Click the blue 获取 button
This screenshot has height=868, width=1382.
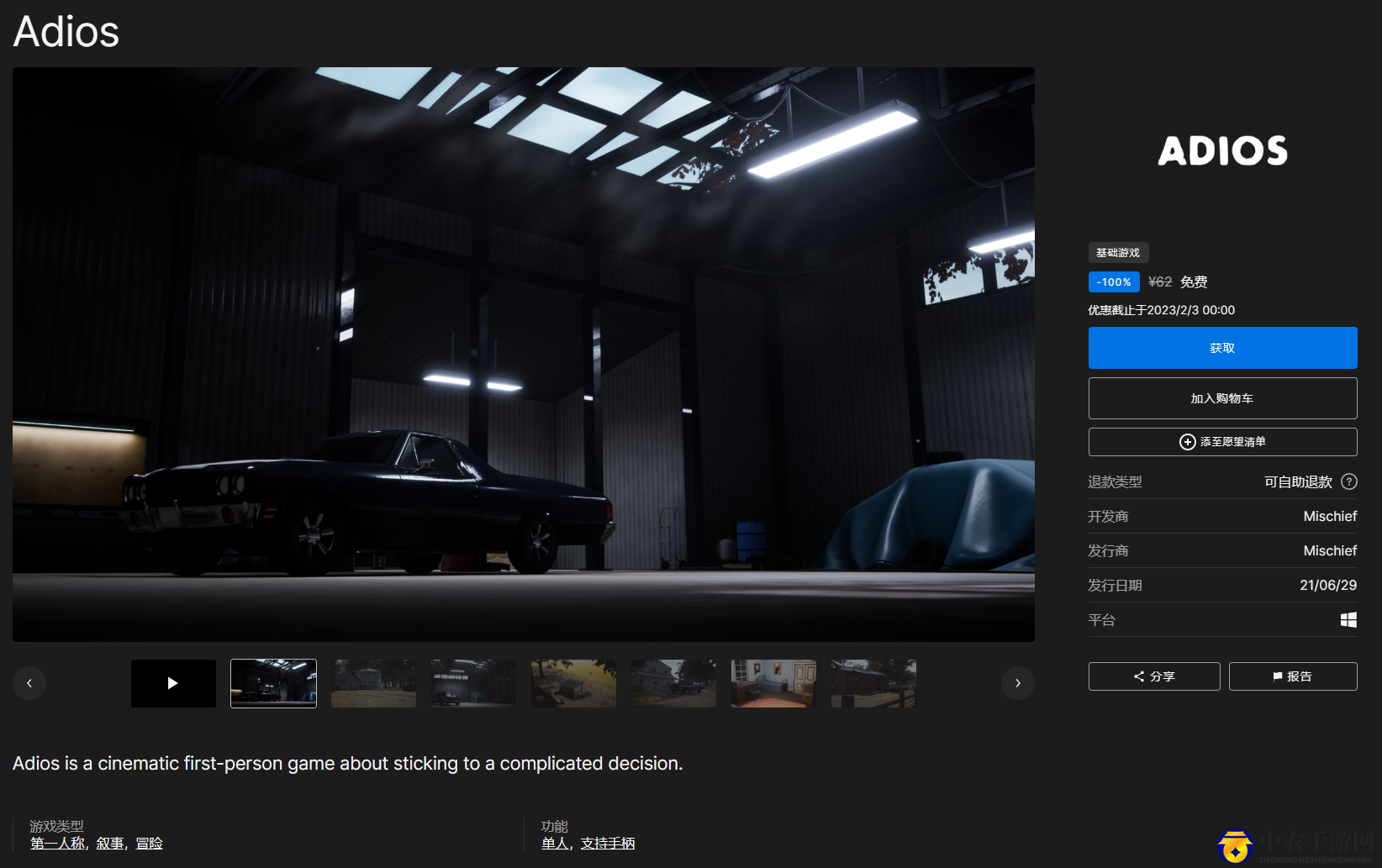[1222, 348]
